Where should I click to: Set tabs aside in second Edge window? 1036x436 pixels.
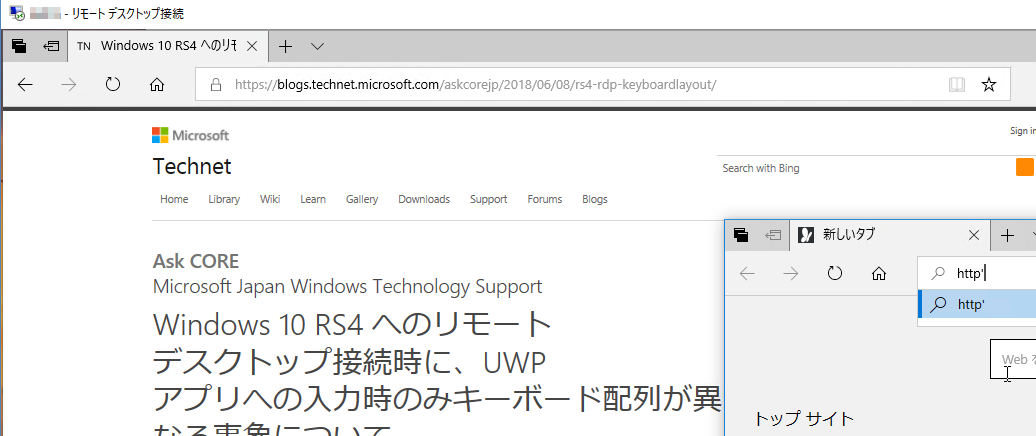click(772, 235)
